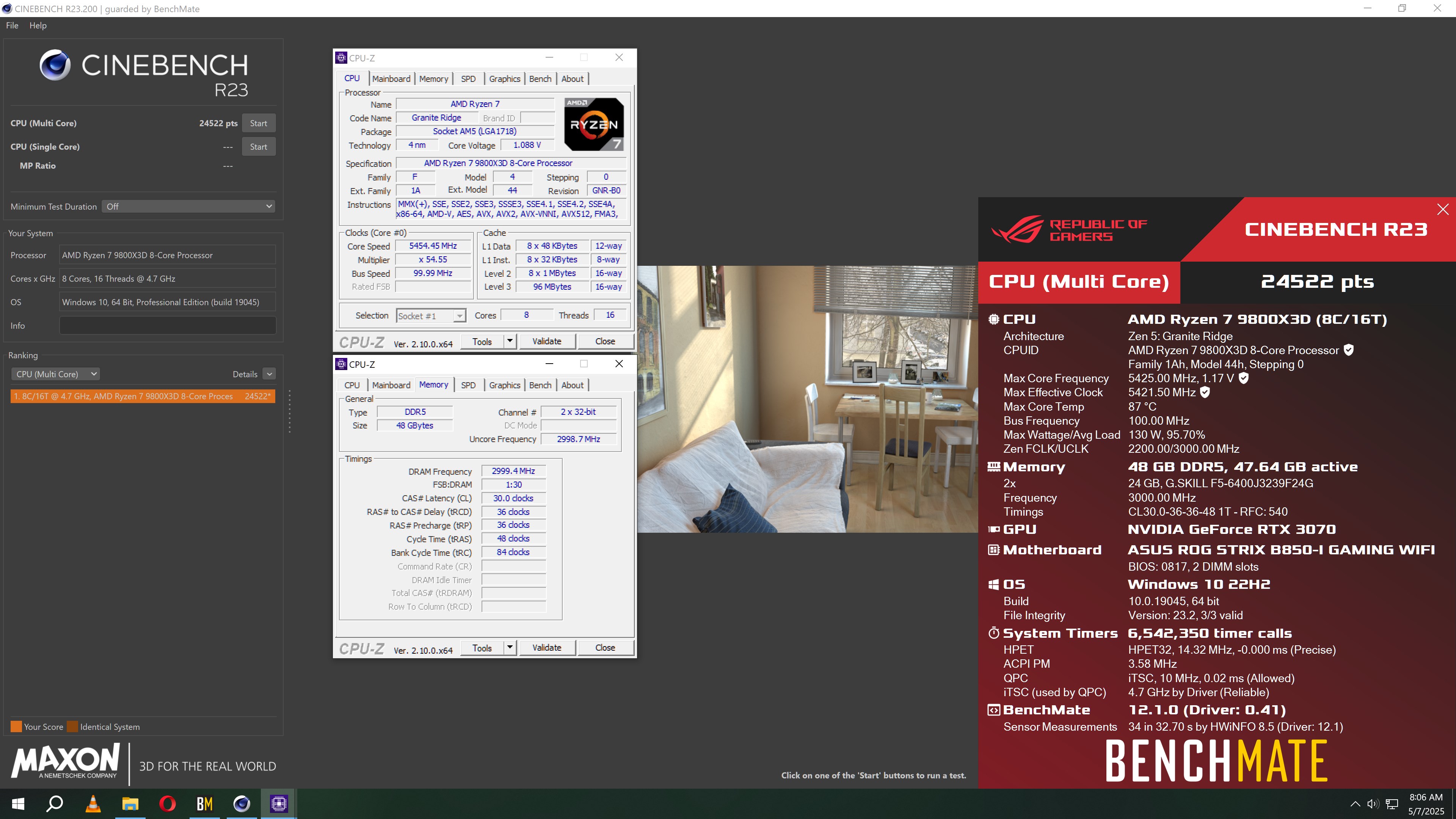Click the lower CPU-Z window title icon
Screen dimensions: 1456x819
(341, 364)
